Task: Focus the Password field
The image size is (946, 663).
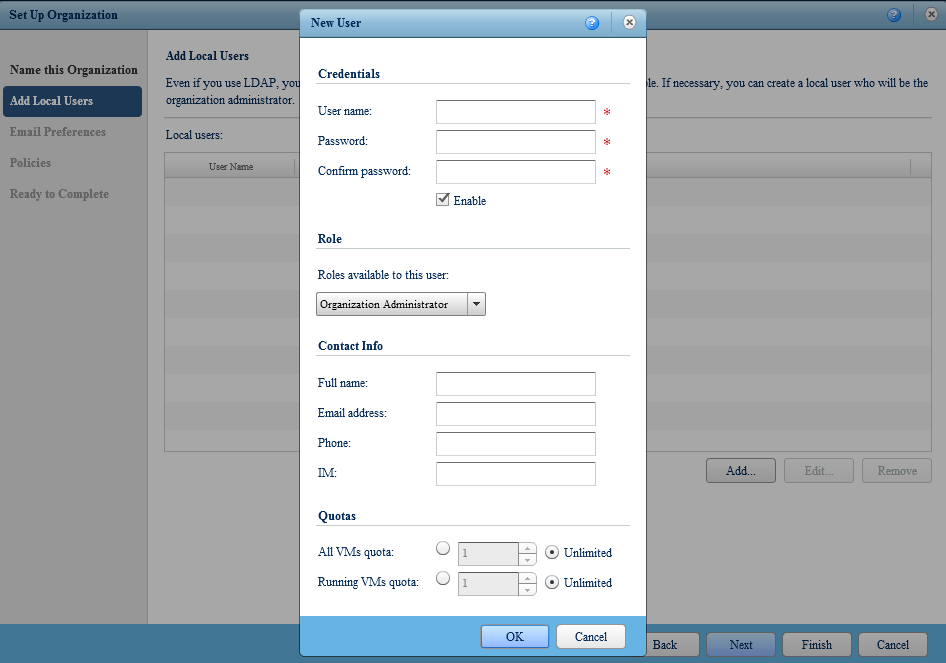Action: point(516,142)
